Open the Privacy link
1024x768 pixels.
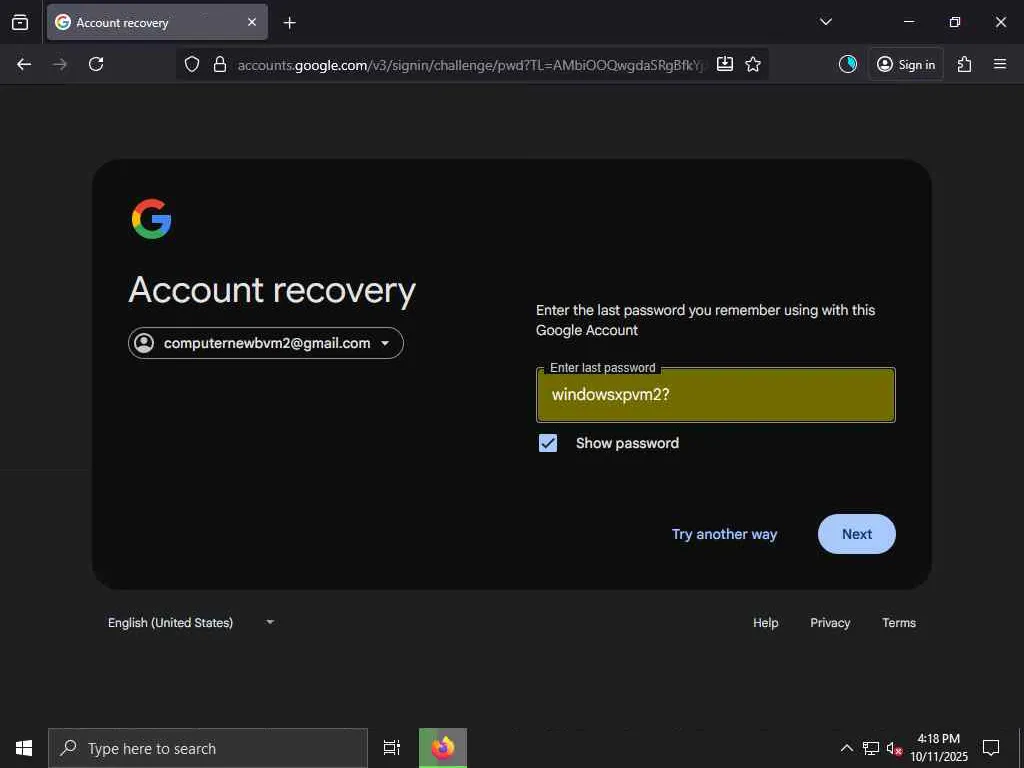pos(830,622)
